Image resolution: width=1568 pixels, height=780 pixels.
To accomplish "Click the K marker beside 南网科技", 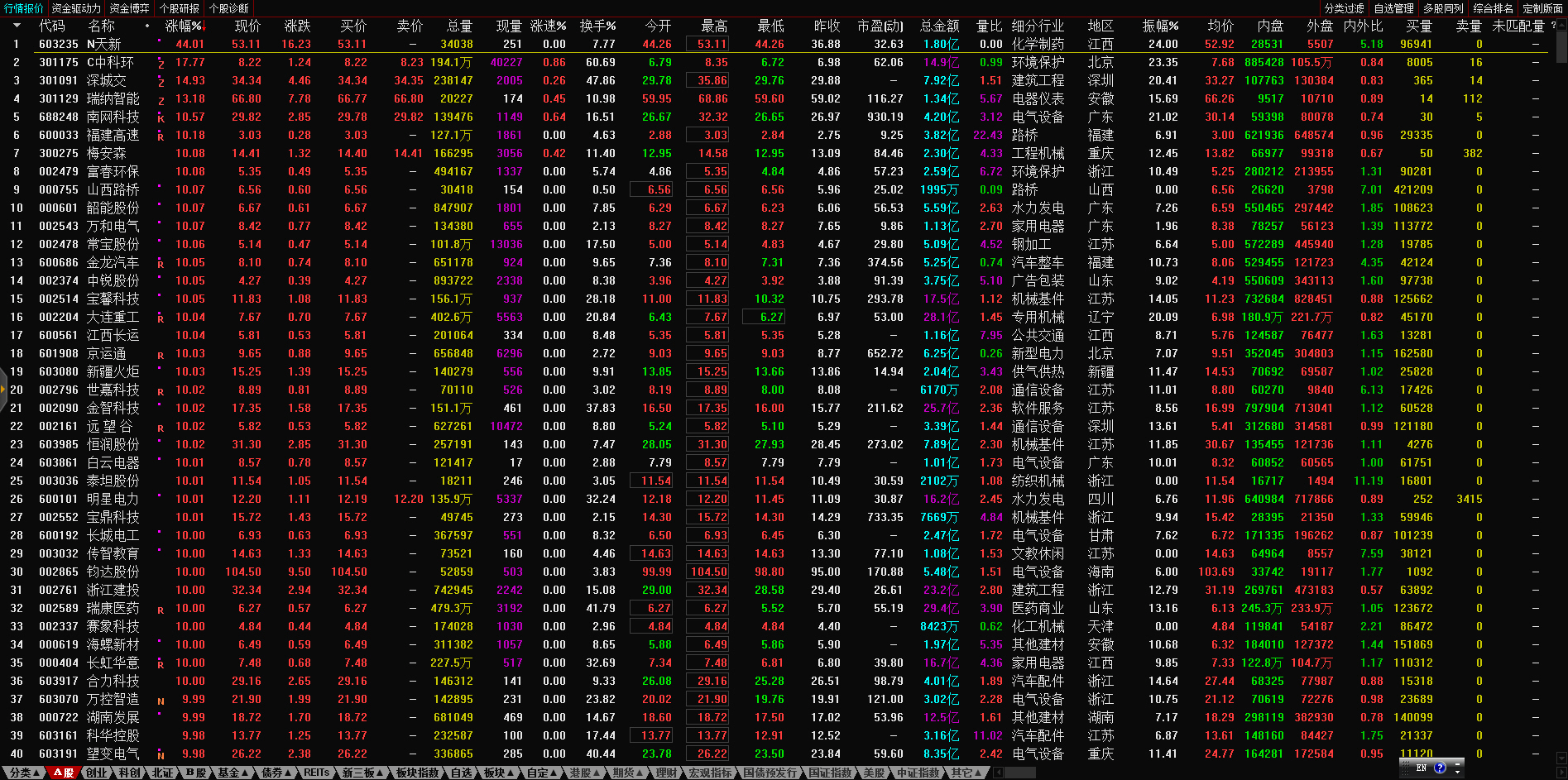I will point(161,118).
